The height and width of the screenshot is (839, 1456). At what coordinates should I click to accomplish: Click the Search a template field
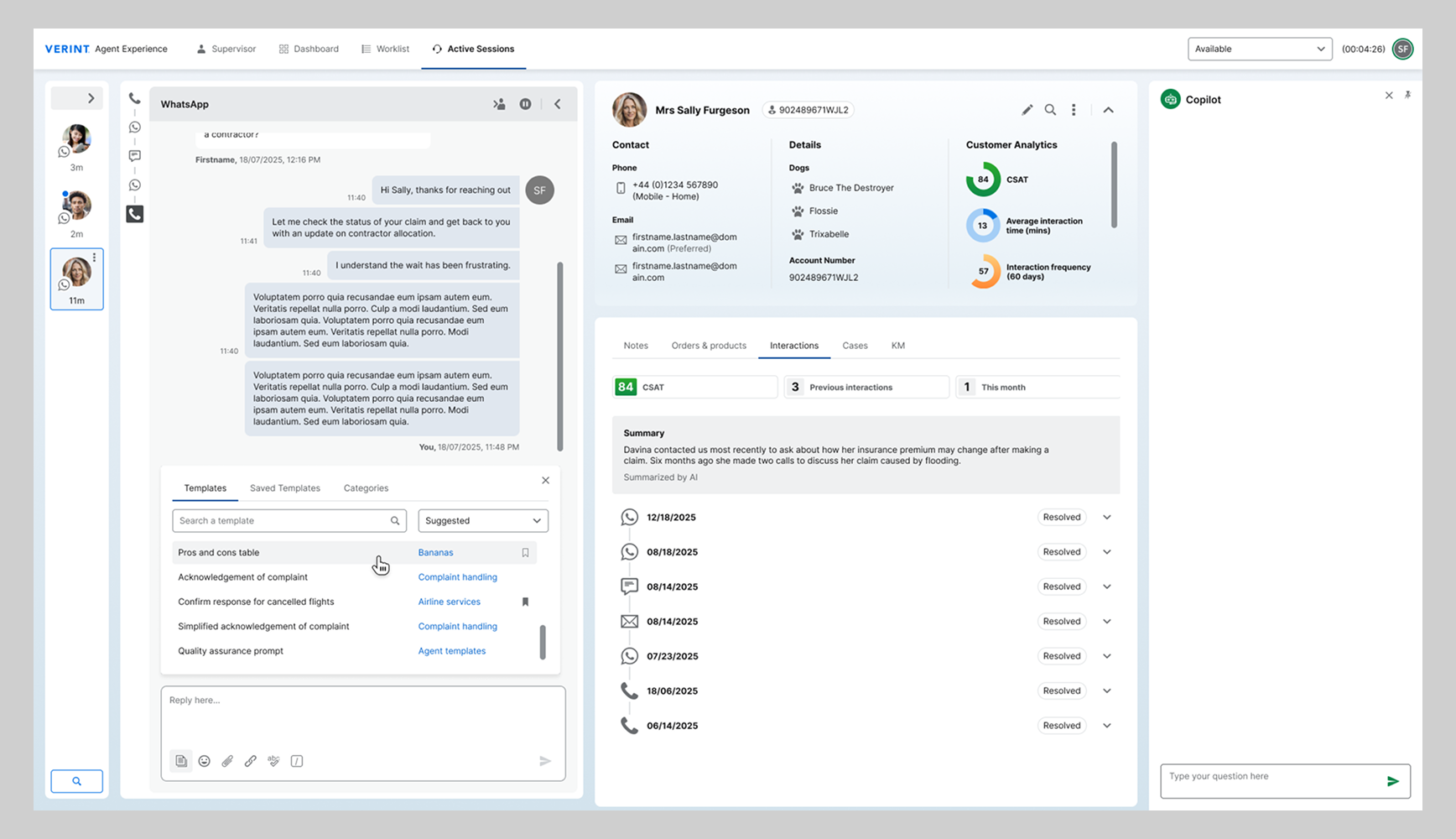tap(283, 521)
